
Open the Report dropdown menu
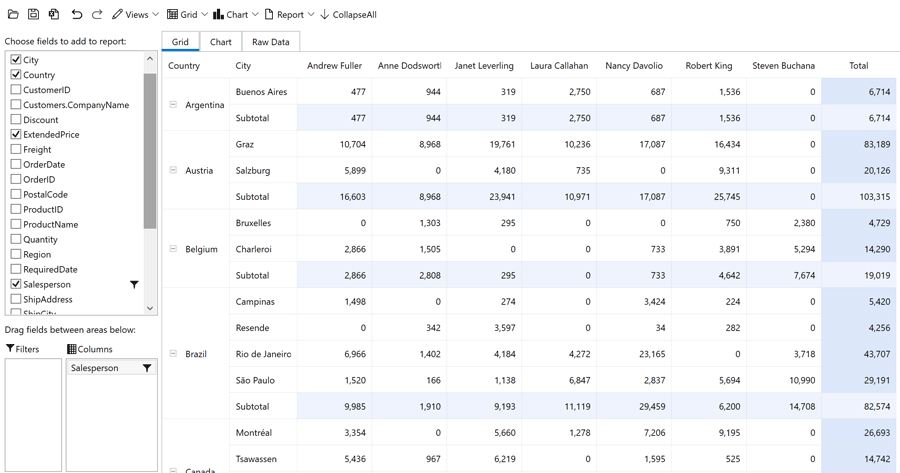[x=290, y=15]
